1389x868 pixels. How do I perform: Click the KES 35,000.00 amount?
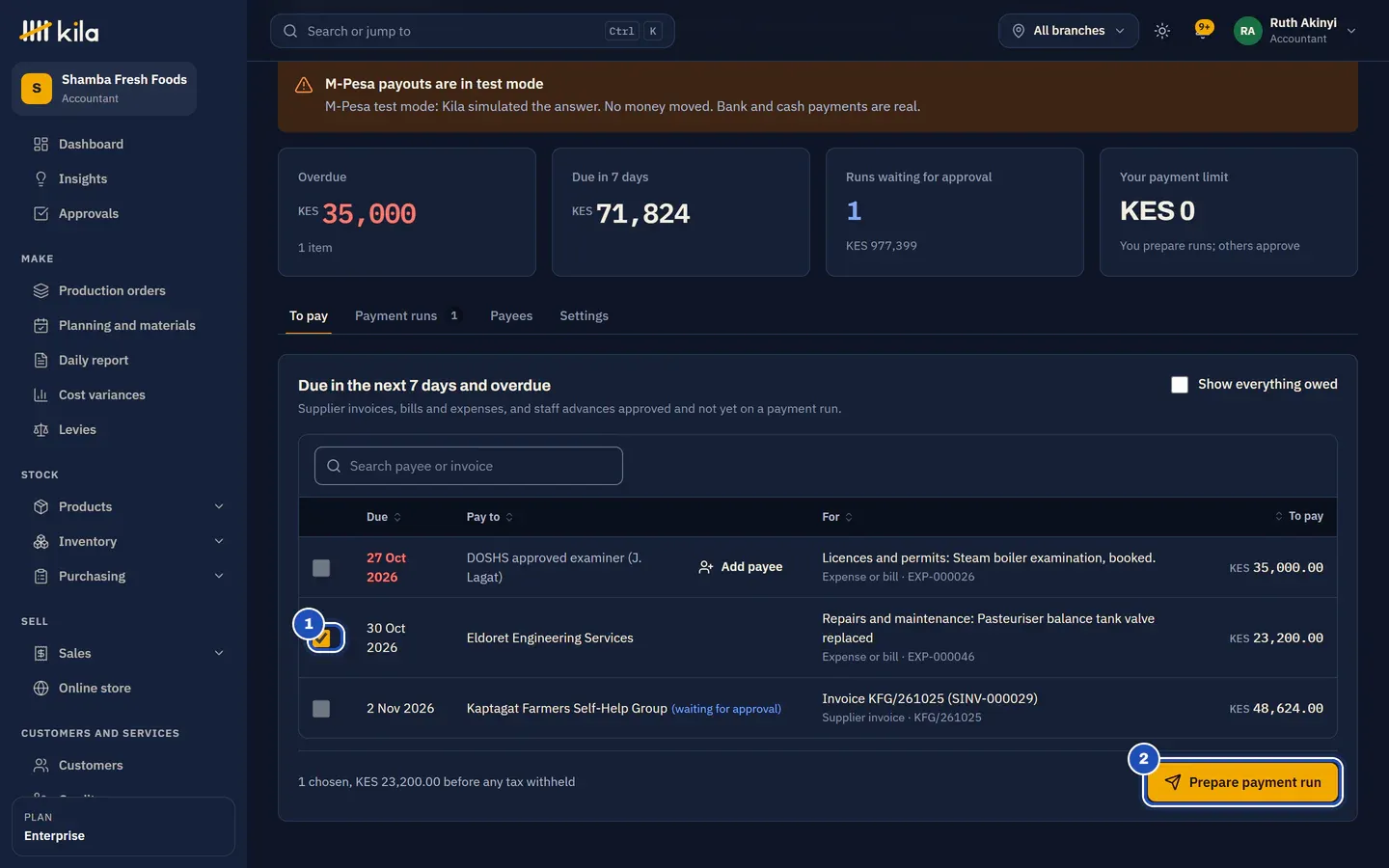pos(1276,568)
